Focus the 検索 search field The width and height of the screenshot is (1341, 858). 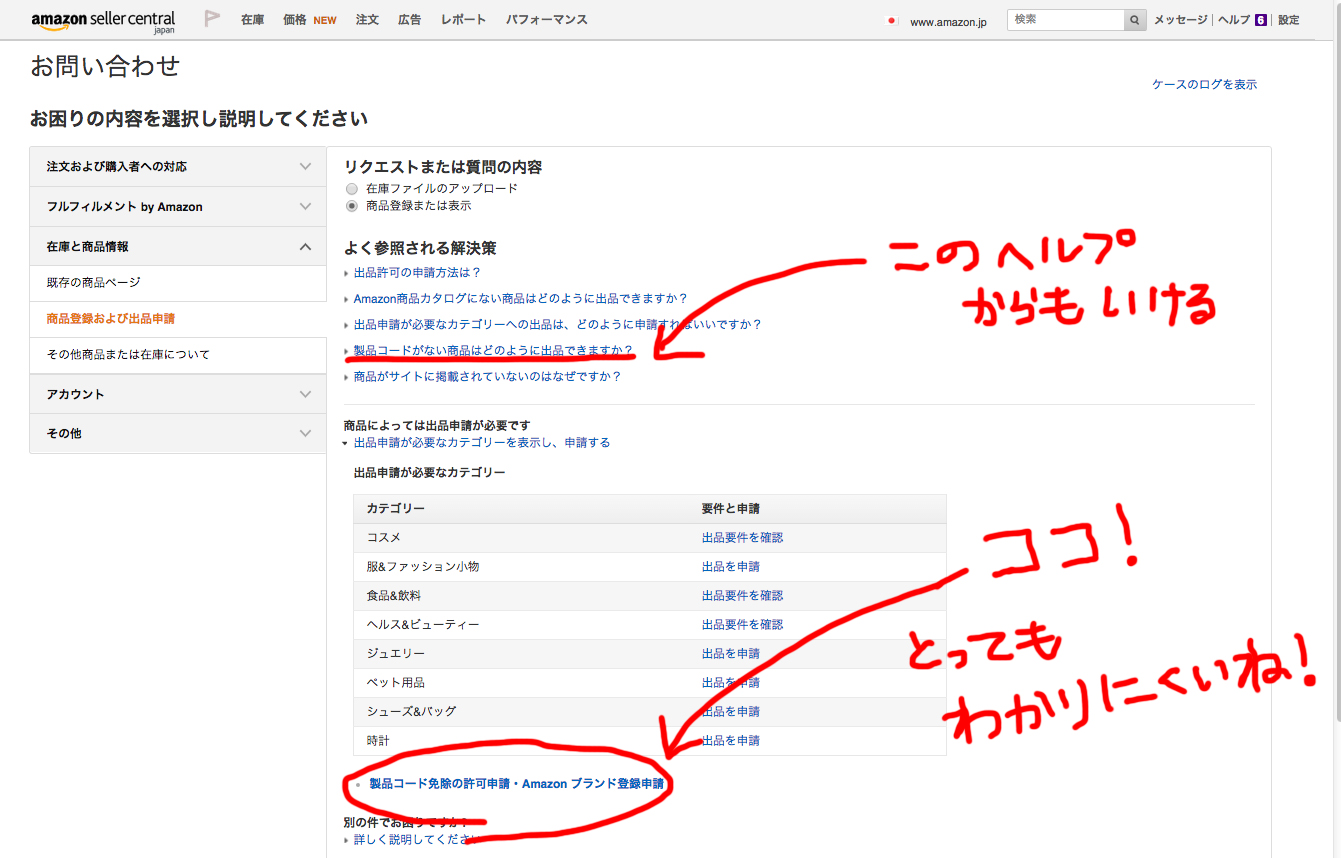point(1066,20)
